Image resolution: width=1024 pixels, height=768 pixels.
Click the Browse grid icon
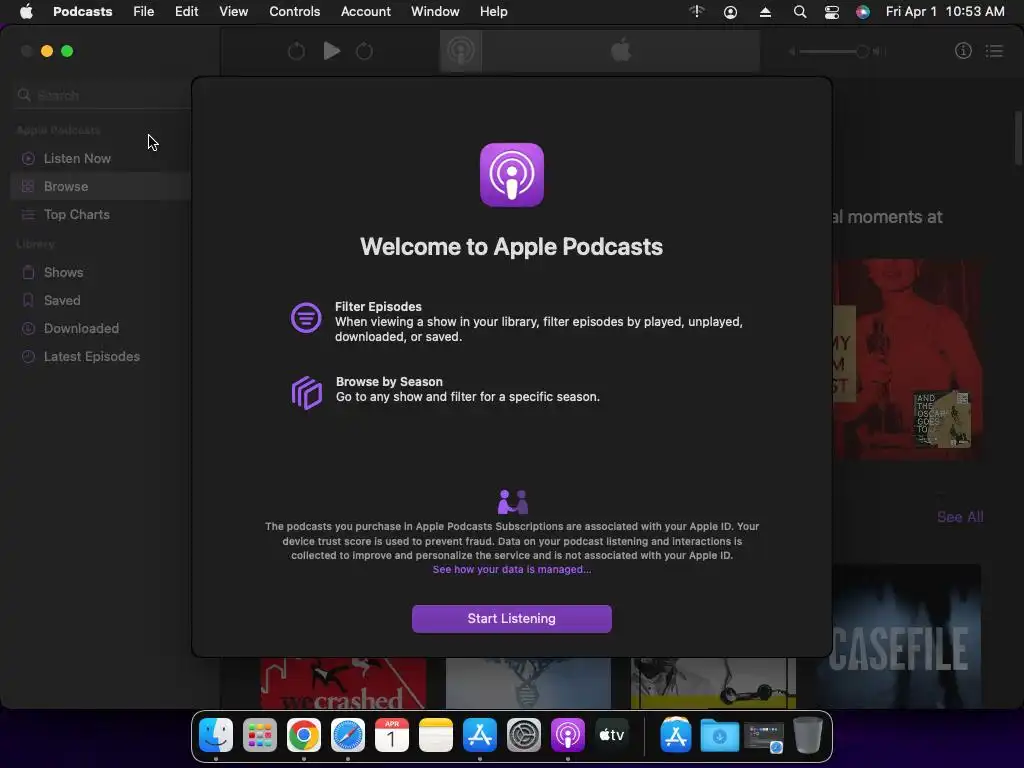coord(28,187)
